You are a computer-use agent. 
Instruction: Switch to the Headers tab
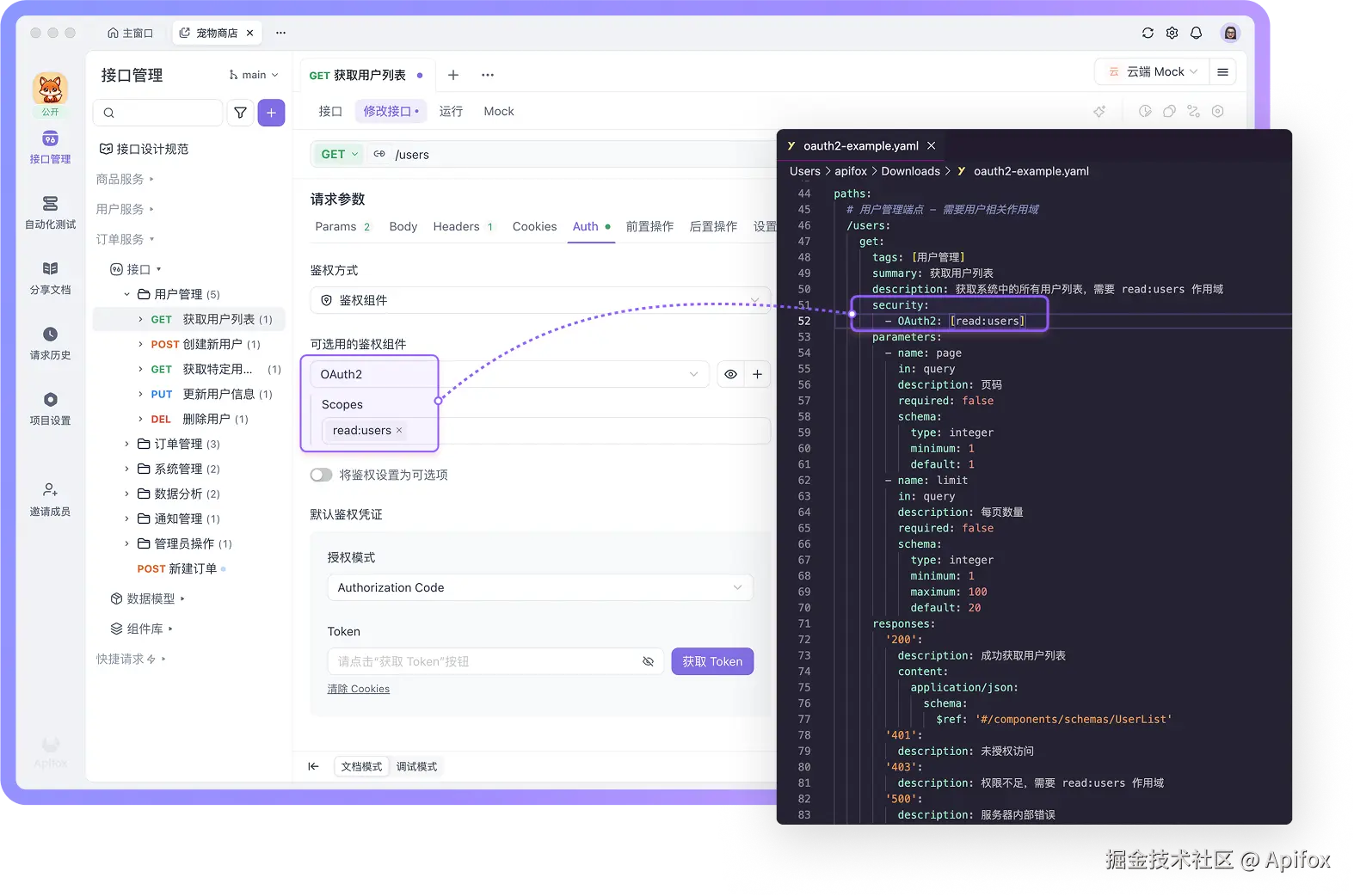[463, 226]
